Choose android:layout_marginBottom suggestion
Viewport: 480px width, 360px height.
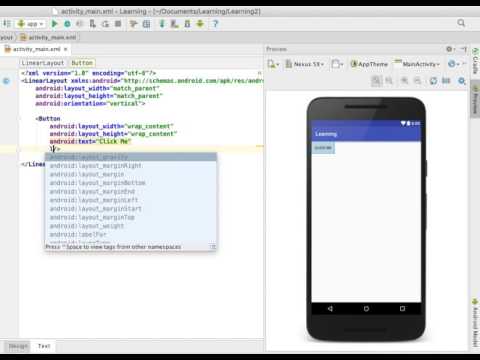[131, 183]
